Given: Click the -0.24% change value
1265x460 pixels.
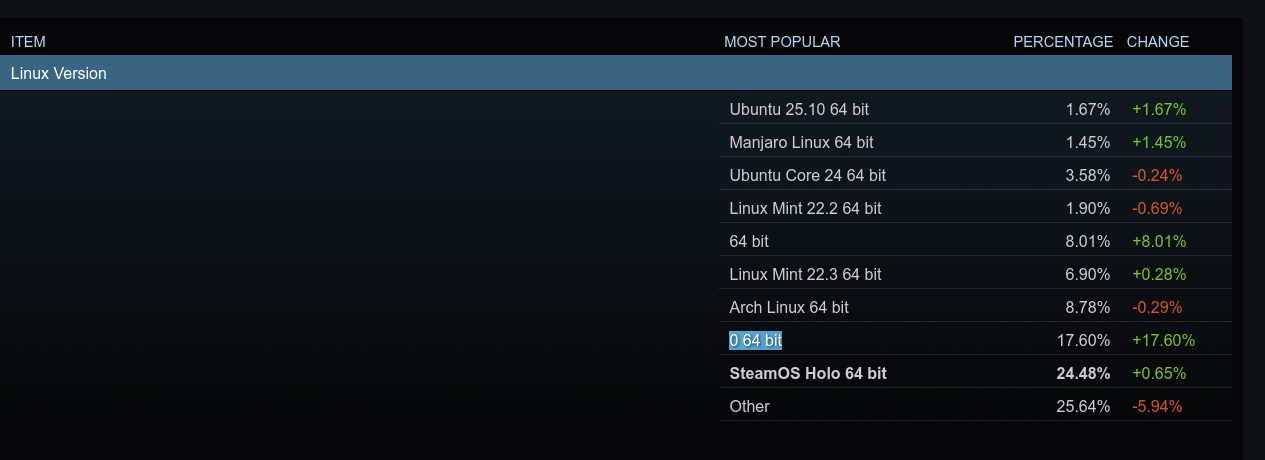Looking at the screenshot, I should 1157,175.
